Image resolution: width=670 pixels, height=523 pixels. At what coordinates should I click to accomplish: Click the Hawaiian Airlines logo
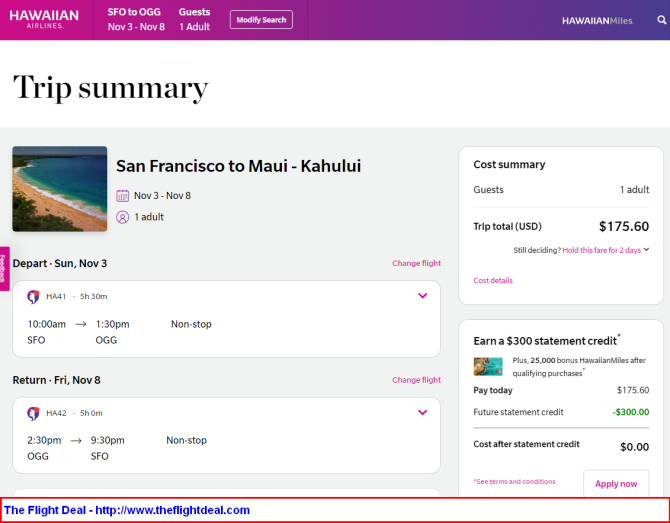(x=44, y=19)
